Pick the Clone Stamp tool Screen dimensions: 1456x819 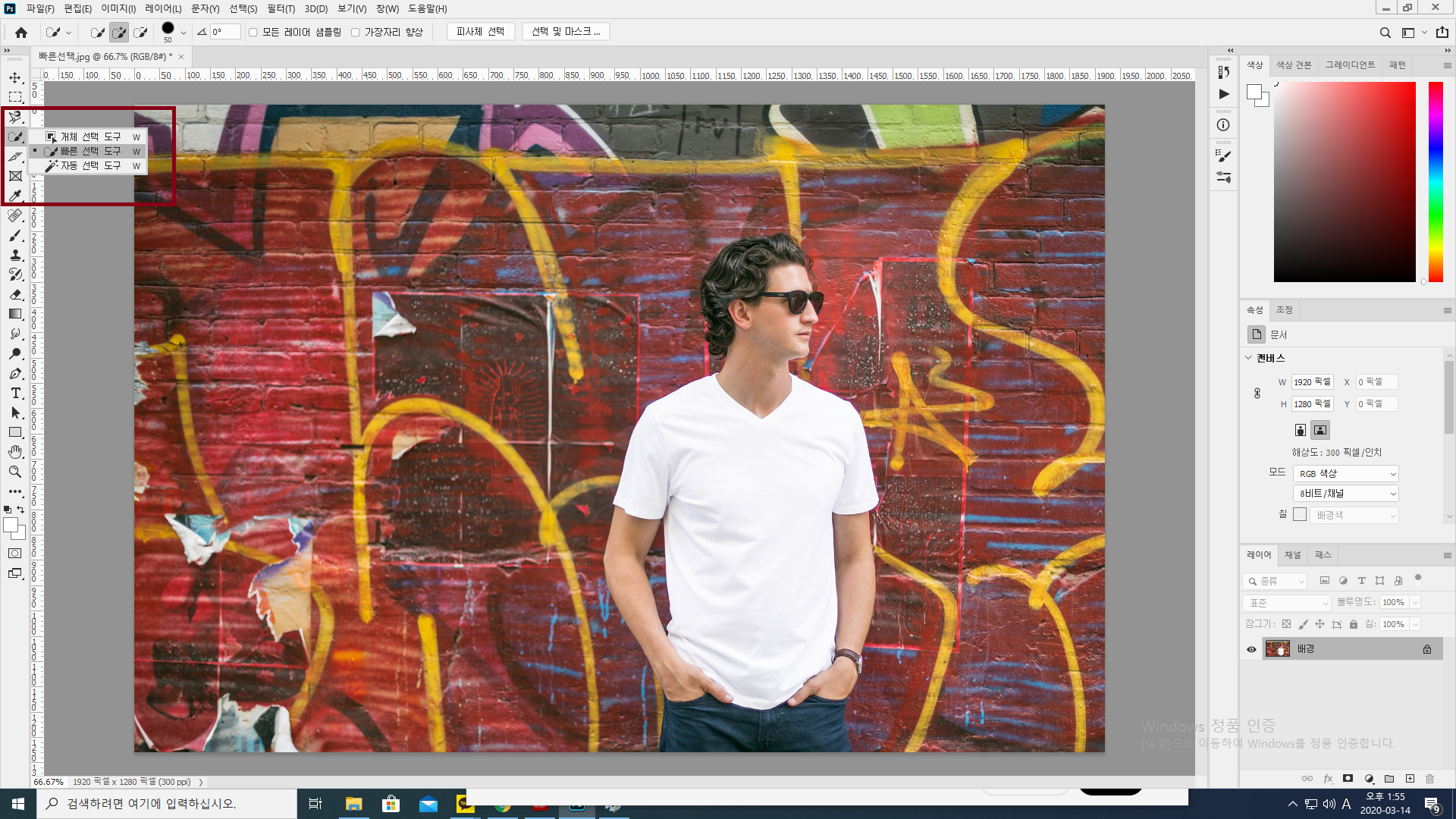tap(15, 255)
